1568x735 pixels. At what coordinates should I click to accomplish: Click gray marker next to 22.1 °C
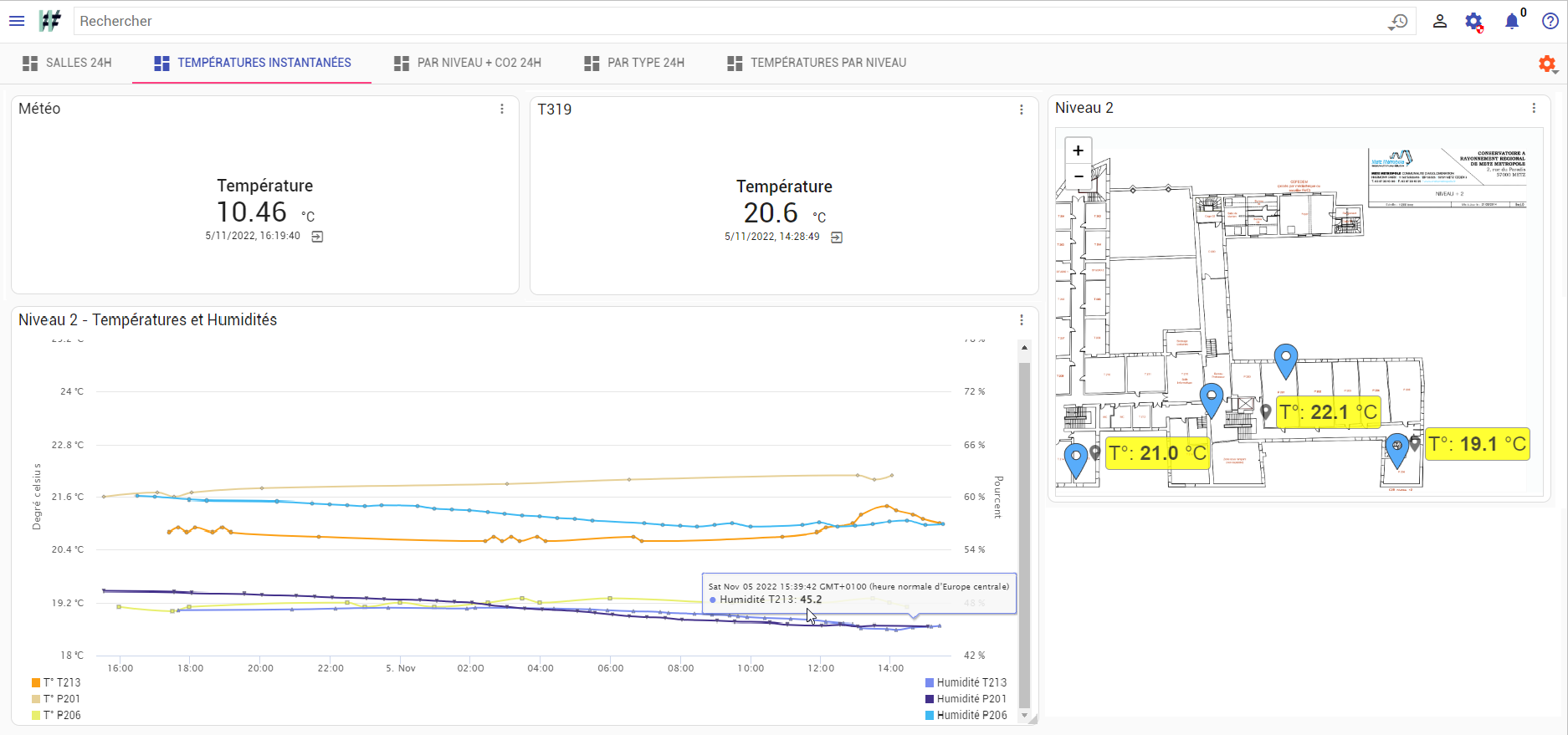pyautogui.click(x=1266, y=411)
